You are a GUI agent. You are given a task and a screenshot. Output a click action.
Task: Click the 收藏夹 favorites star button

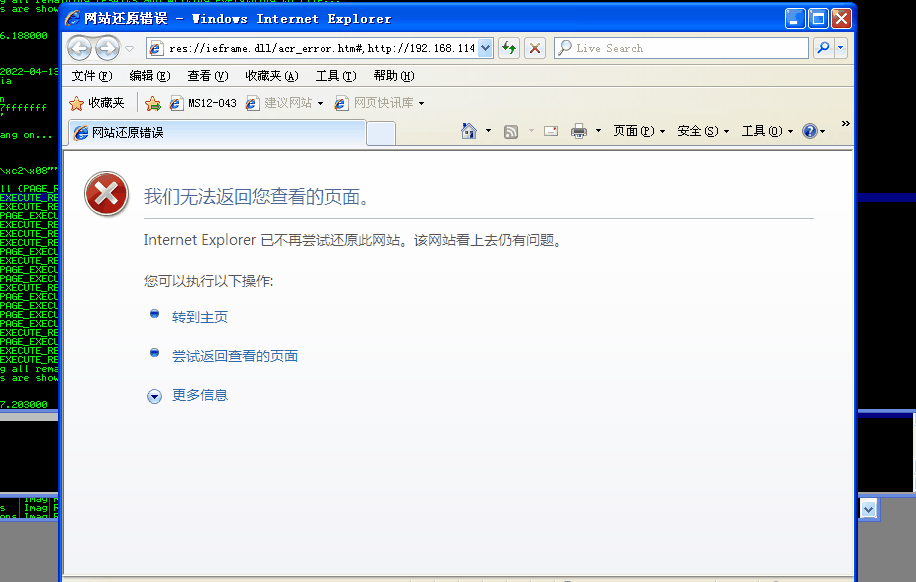(97, 103)
